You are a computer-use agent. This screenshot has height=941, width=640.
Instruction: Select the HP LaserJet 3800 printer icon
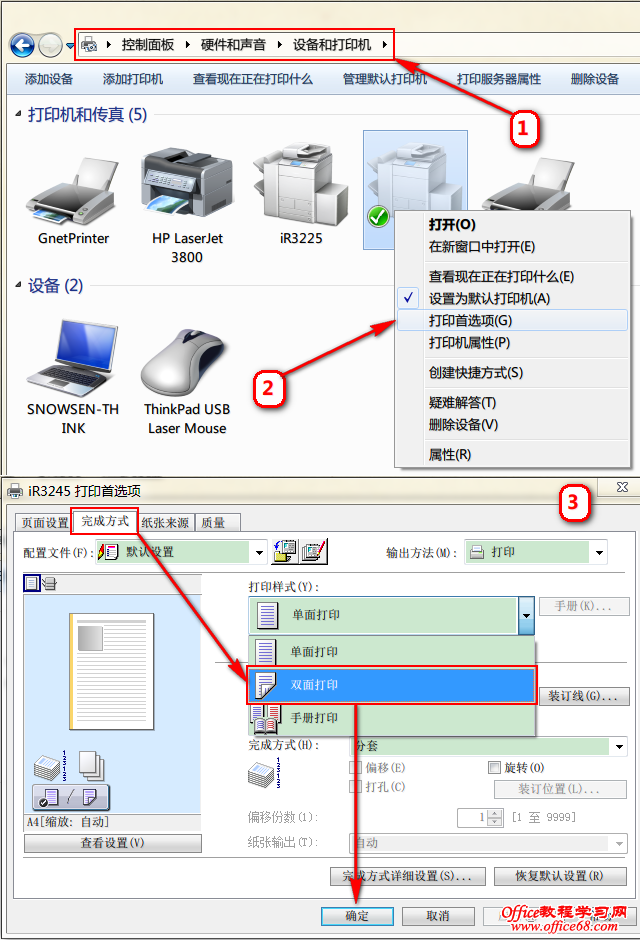(186, 184)
